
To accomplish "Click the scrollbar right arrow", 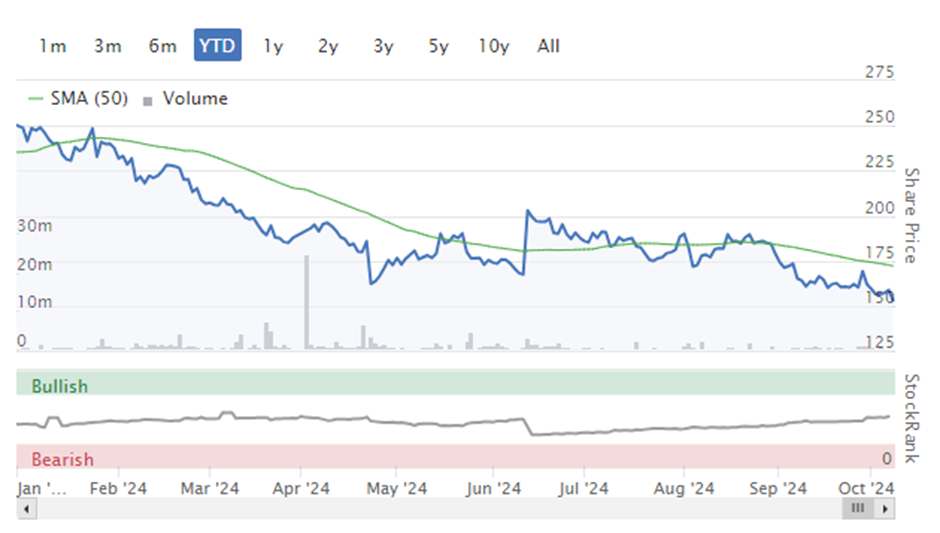I will point(885,509).
